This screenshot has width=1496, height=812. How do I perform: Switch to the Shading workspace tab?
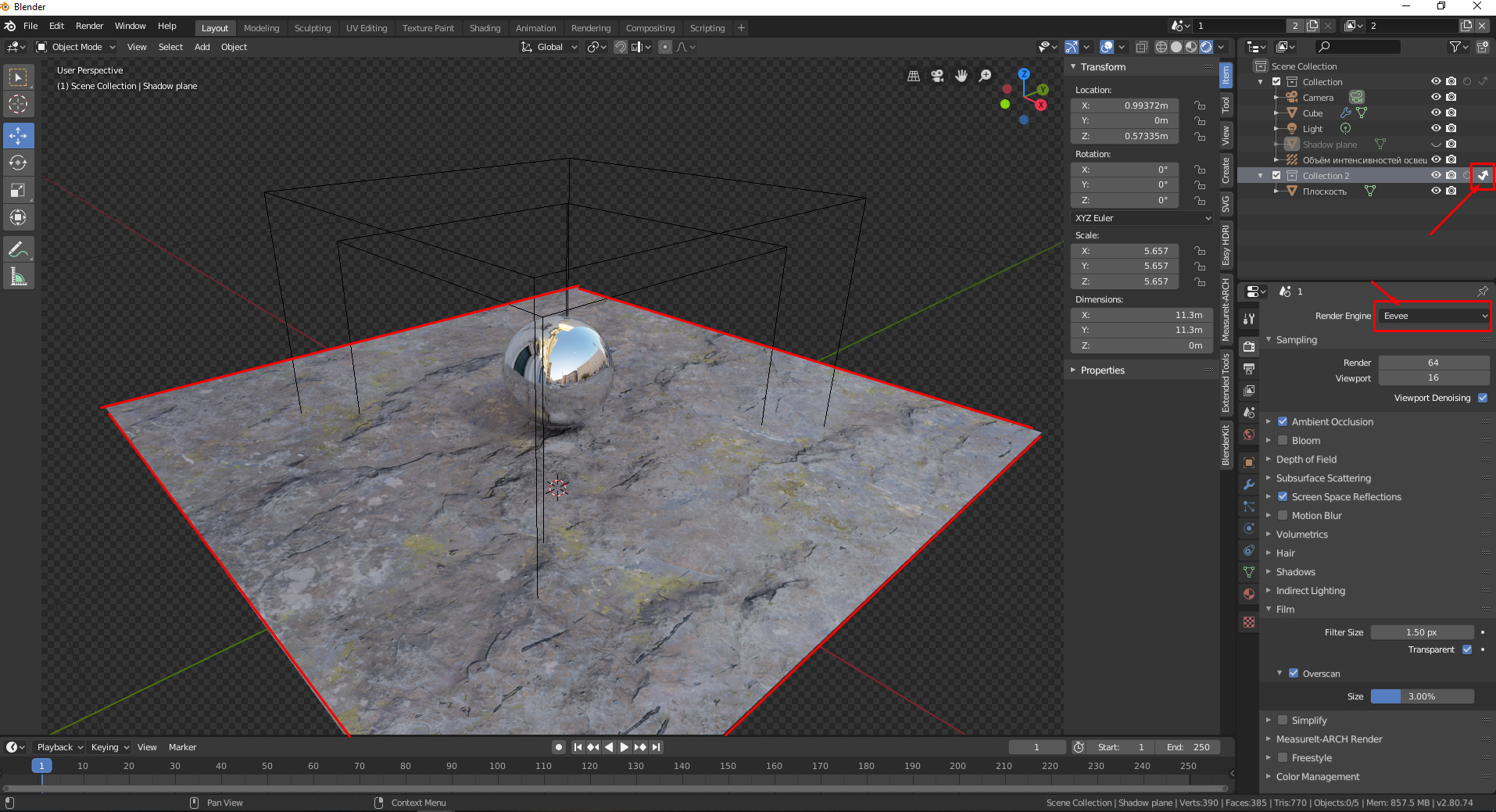485,28
